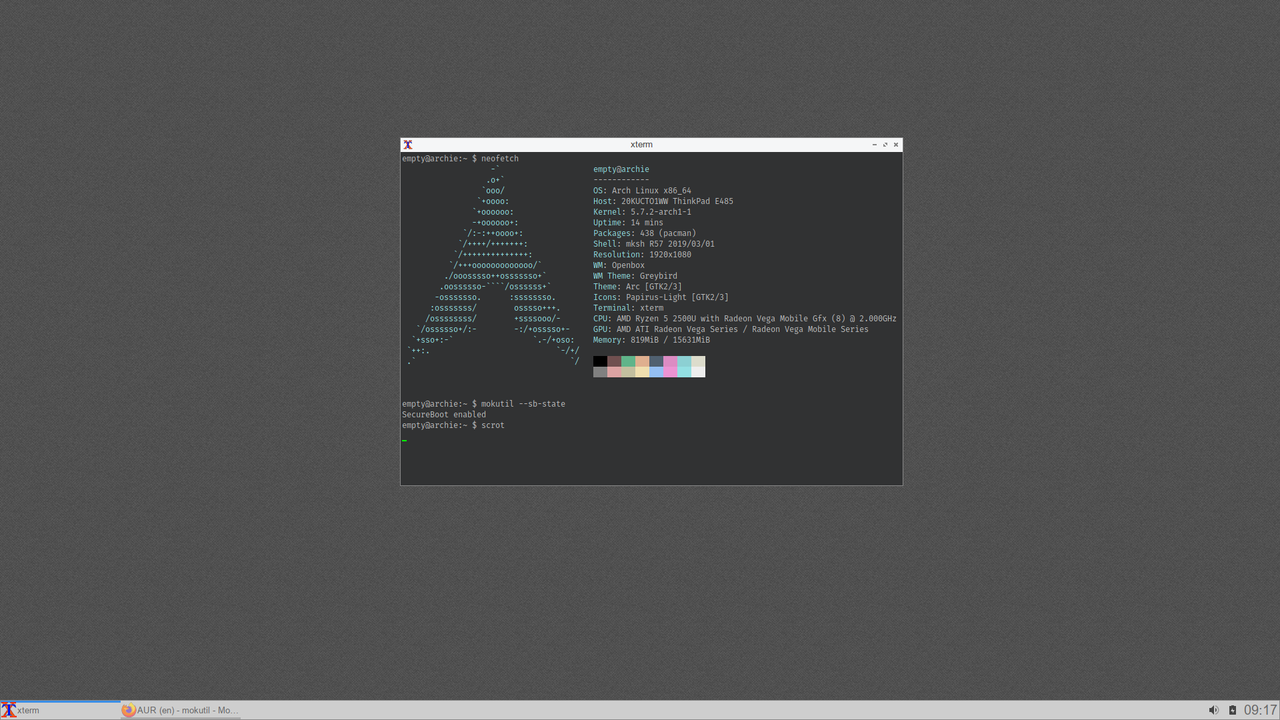Open the battery power indicator in tray

[1232, 710]
